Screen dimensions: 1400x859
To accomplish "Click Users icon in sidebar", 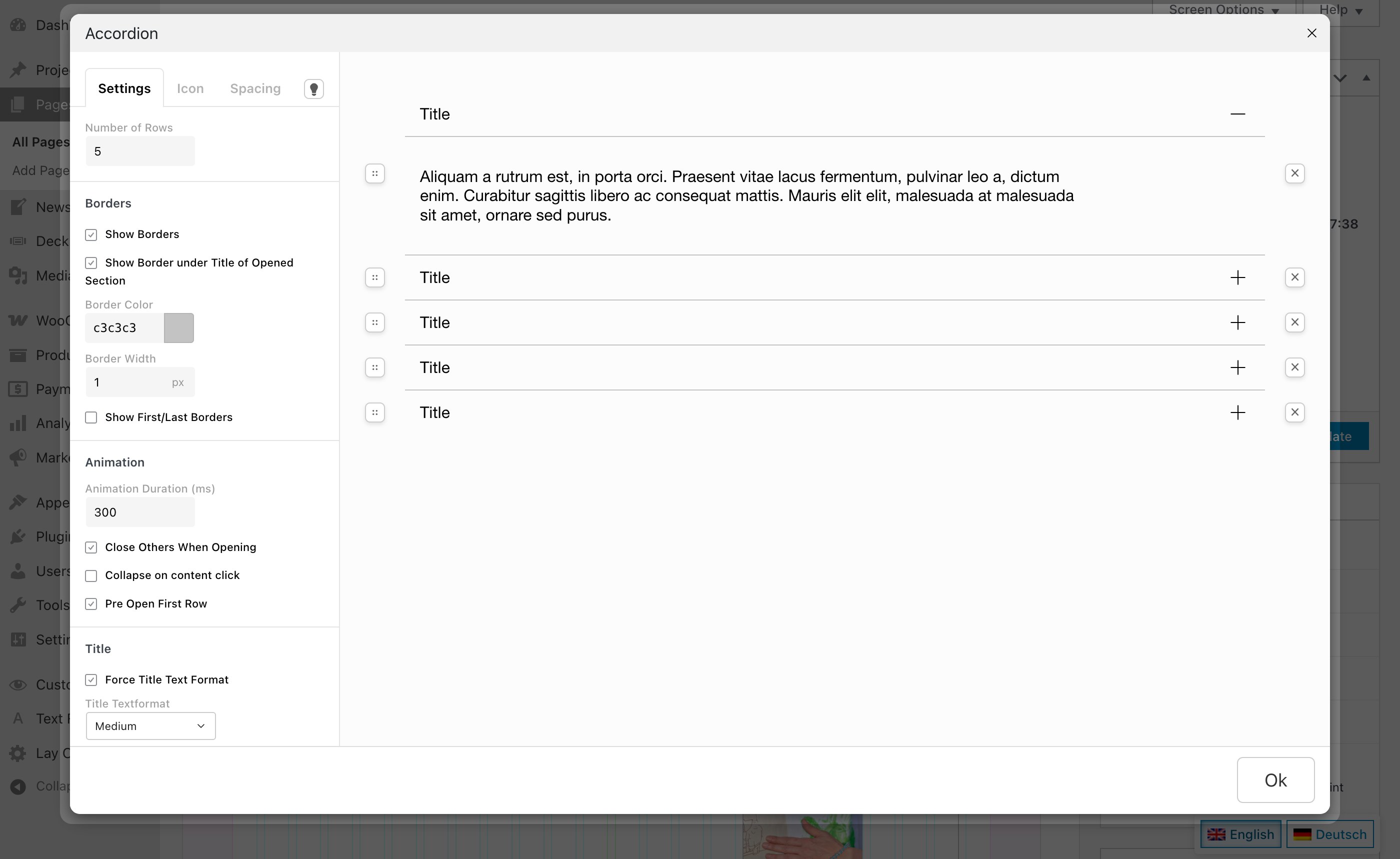I will (18, 571).
